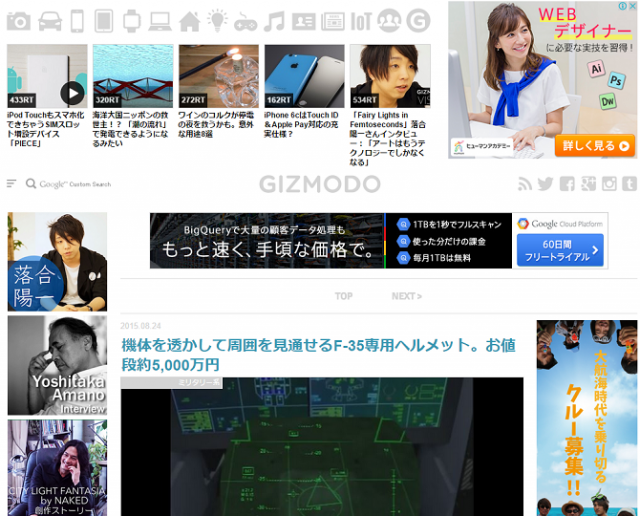Open the 272RT candle cork thumbnail
The height and width of the screenshot is (516, 640).
pyautogui.click(x=219, y=76)
